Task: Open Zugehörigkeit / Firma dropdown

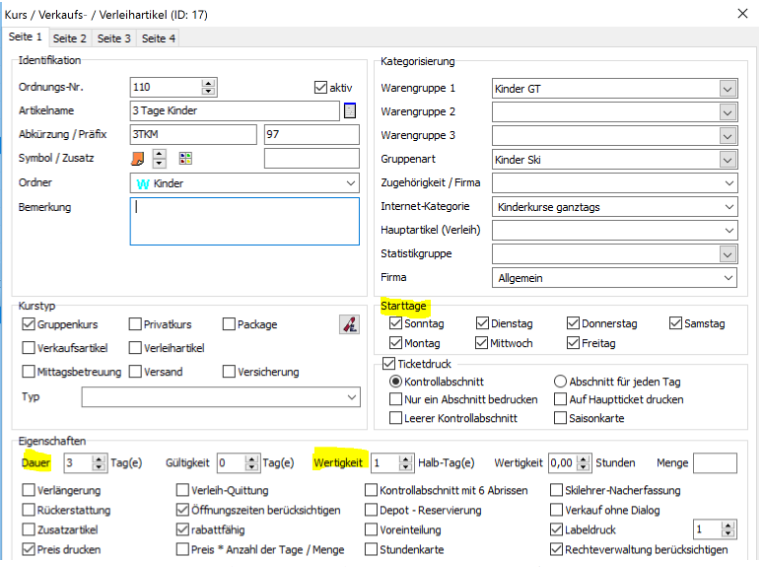Action: 729,183
